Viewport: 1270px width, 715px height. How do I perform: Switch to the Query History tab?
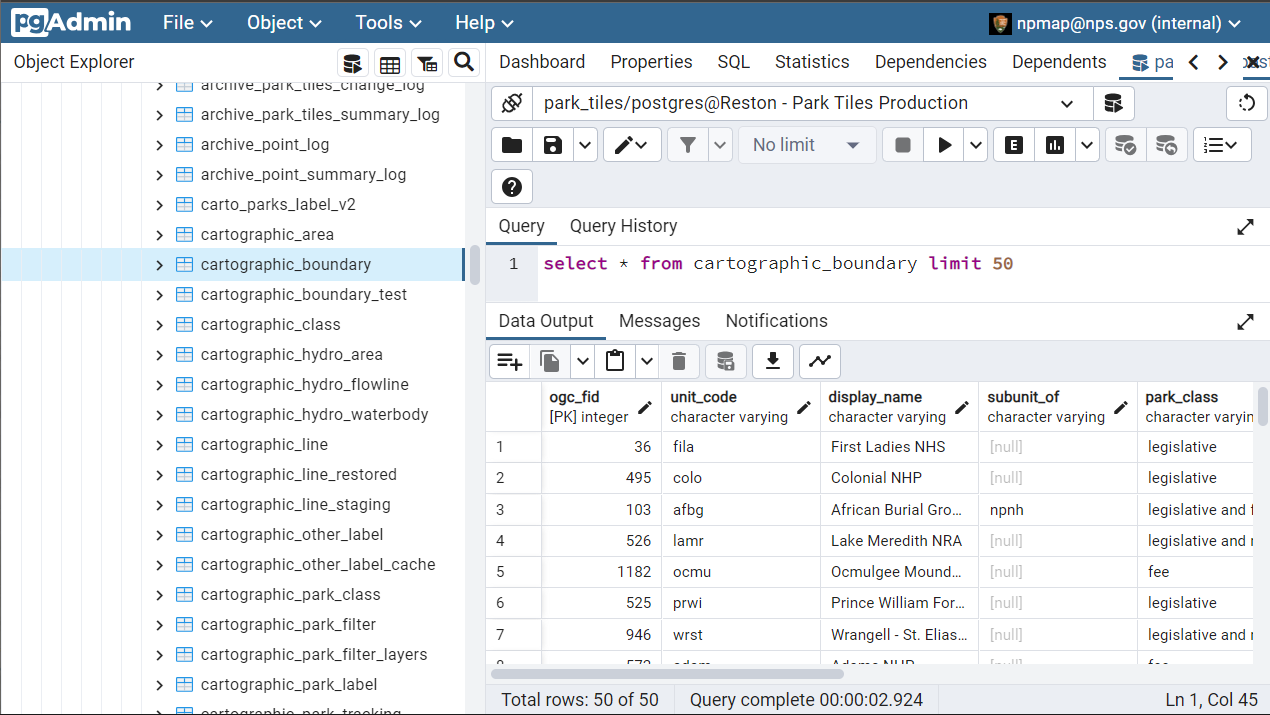[x=623, y=226]
